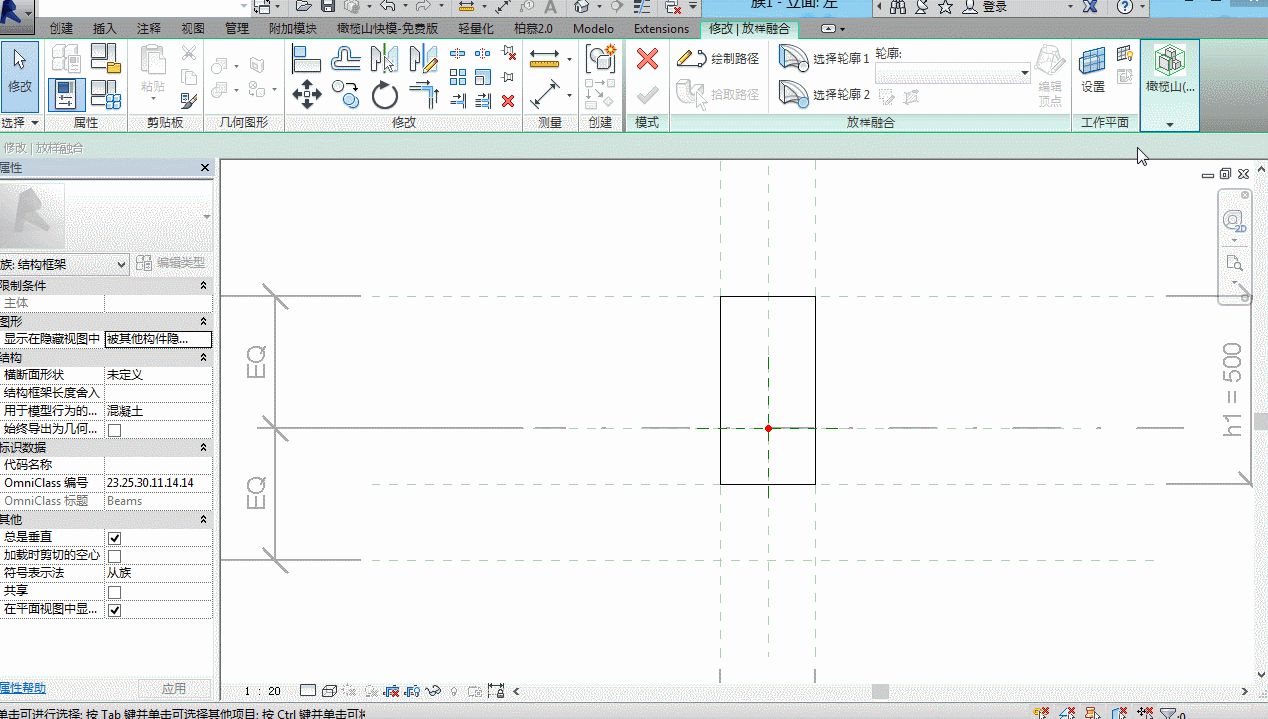
Task: Enable the 共享 checkbox
Action: (115, 592)
